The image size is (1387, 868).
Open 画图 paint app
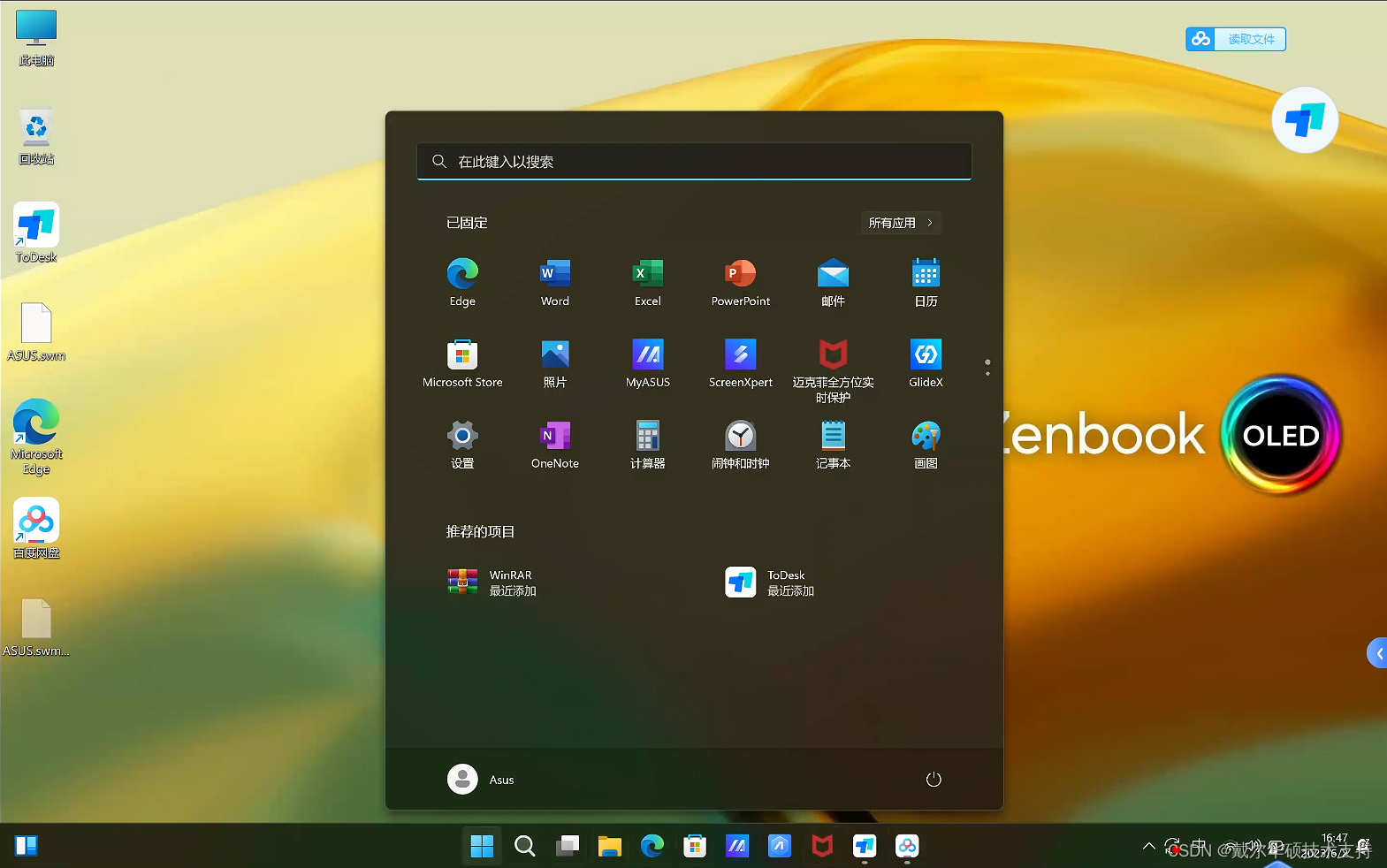pyautogui.click(x=926, y=445)
